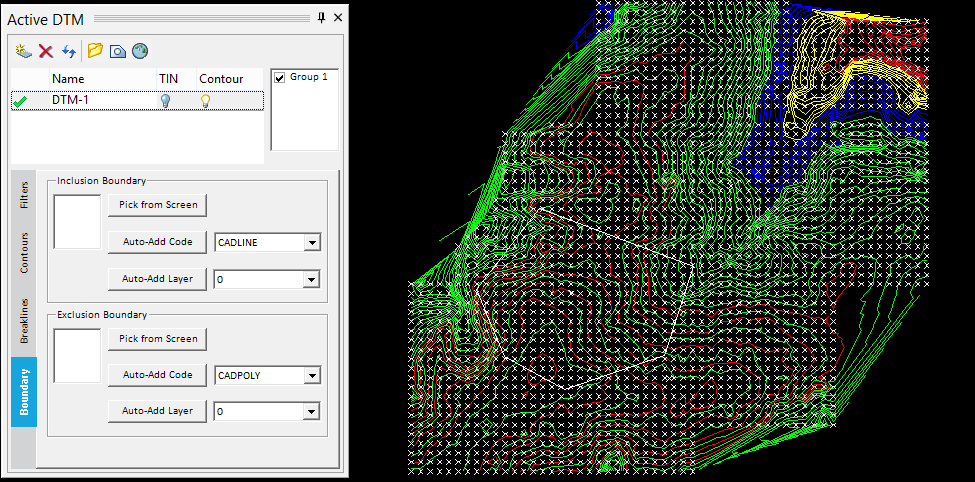The image size is (975, 482).
Task: Toggle the Contour lightbulb for DTM-1
Action: [206, 100]
